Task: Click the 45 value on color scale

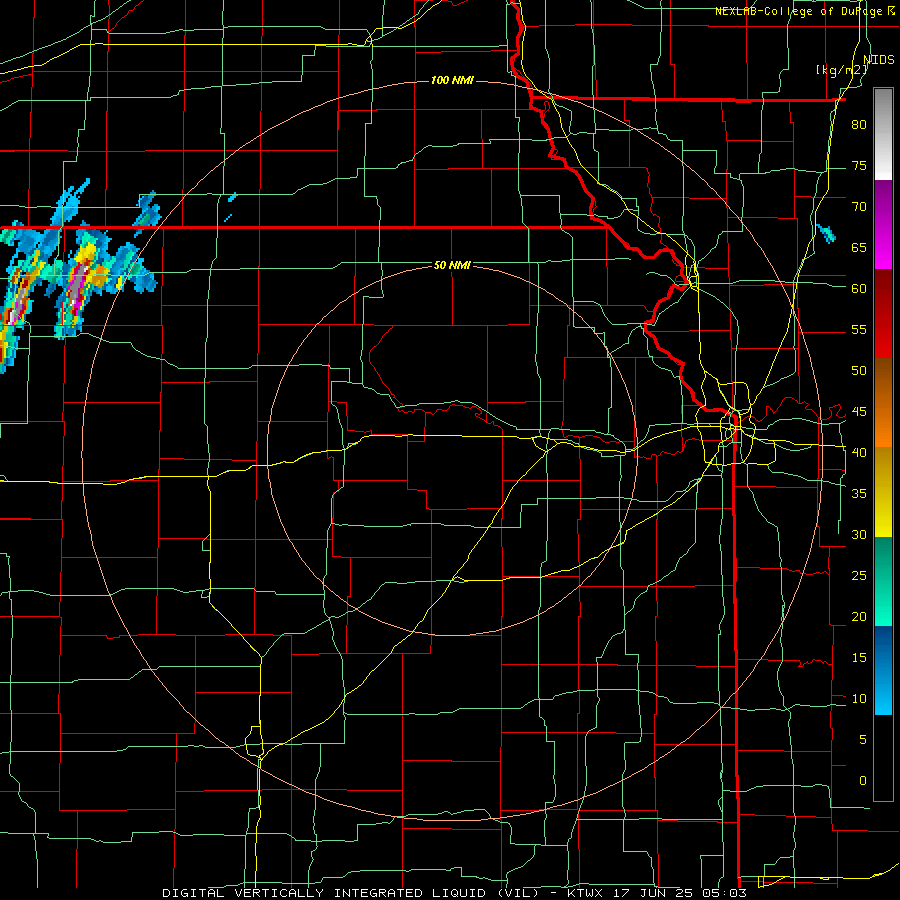Action: tap(859, 412)
